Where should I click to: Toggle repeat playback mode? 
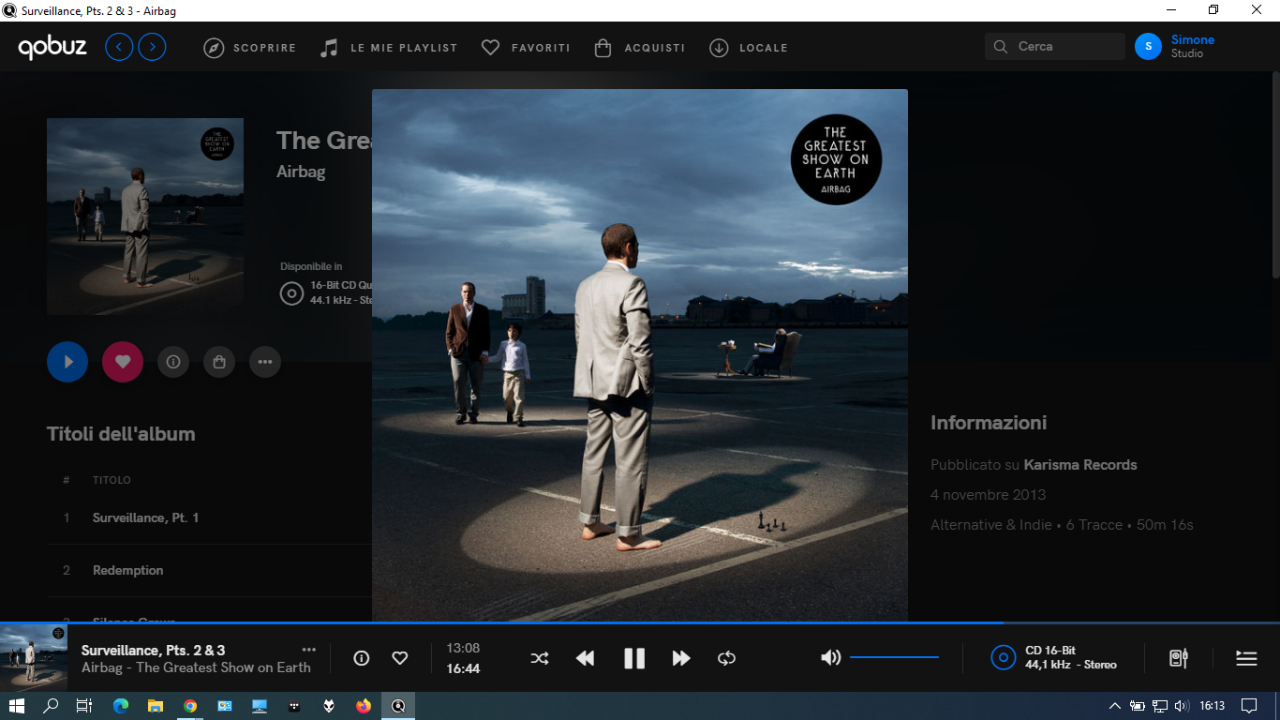pos(727,658)
